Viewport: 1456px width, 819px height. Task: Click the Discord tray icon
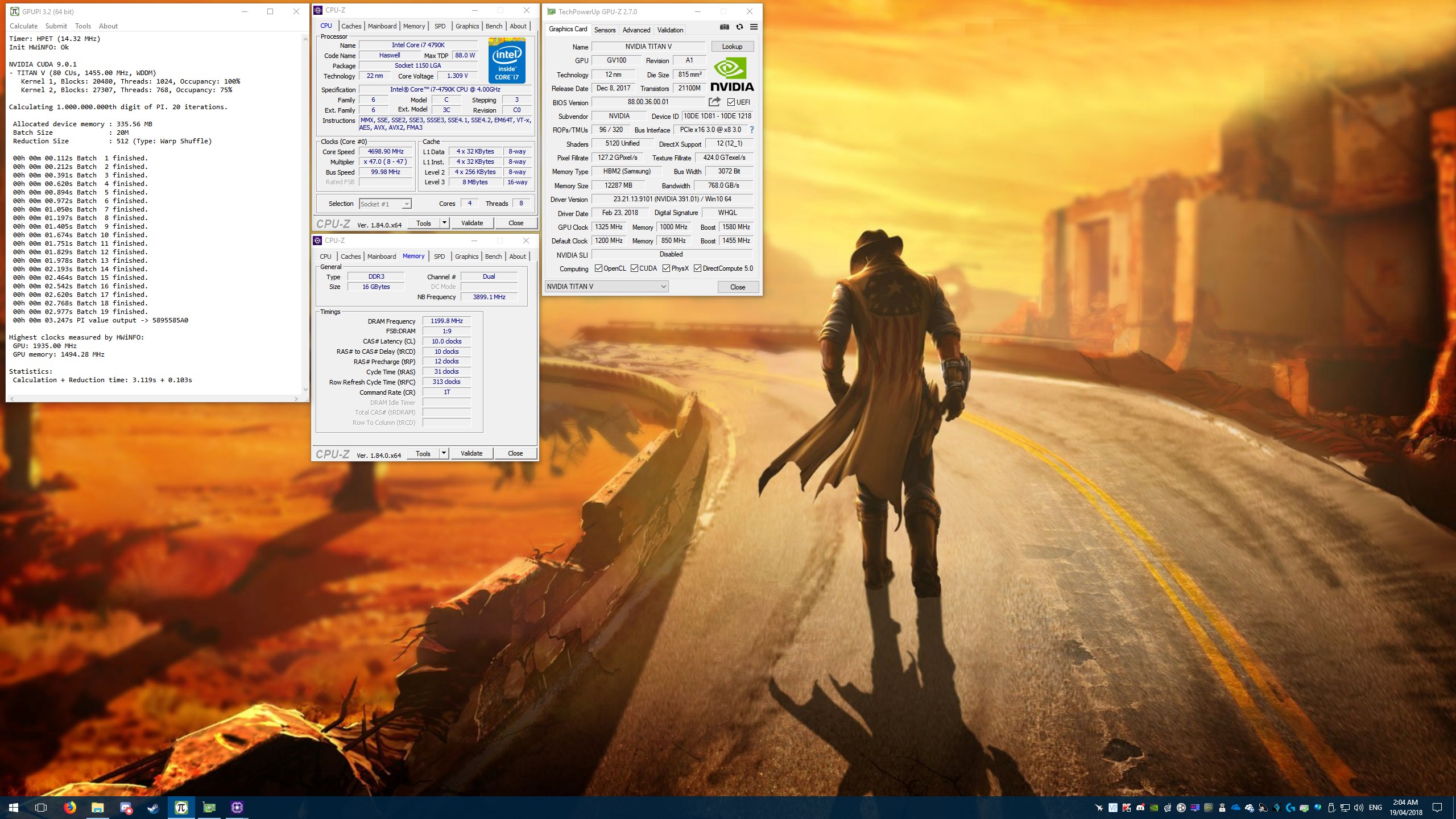1140,808
